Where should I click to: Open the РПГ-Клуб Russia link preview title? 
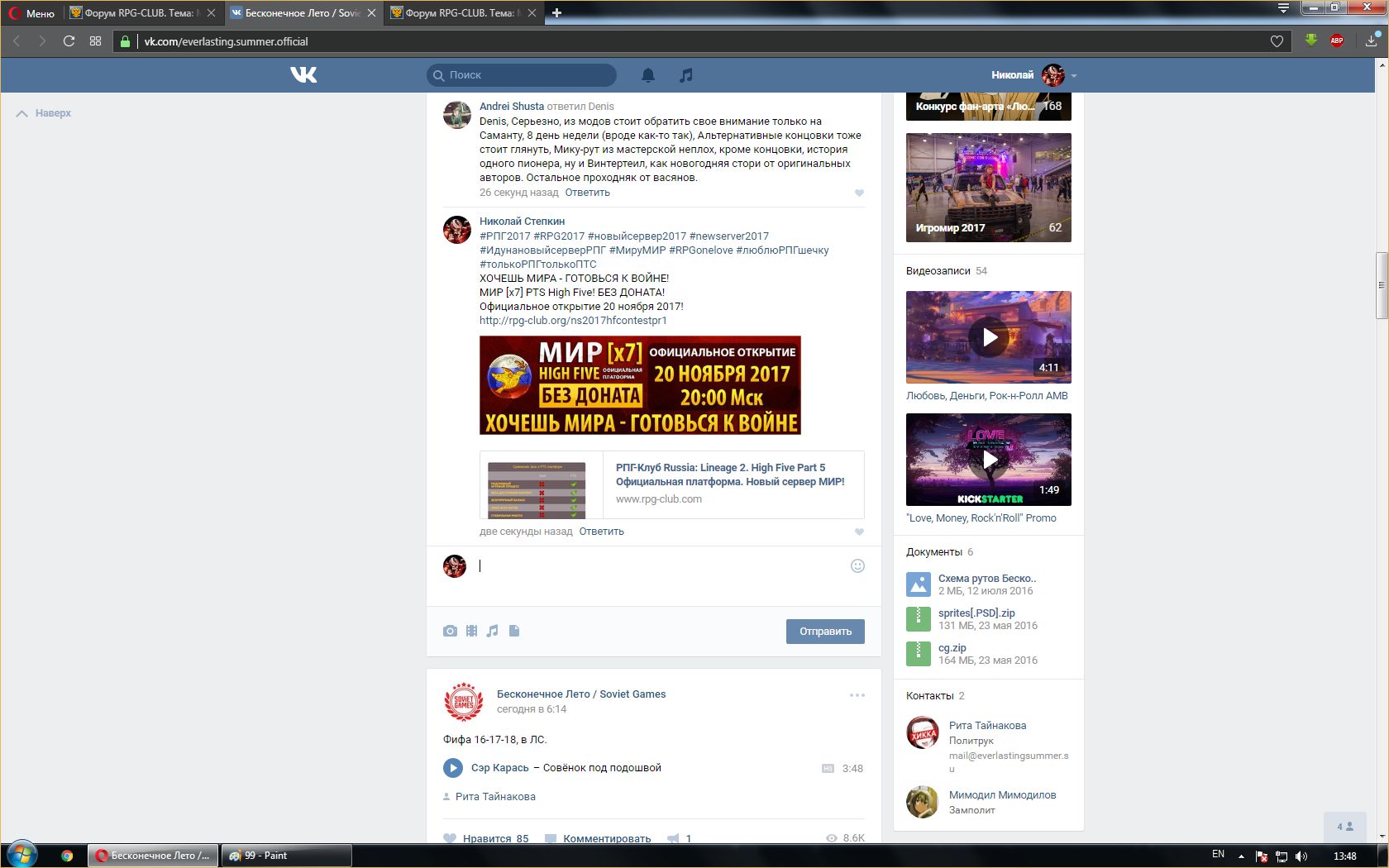[x=730, y=475]
